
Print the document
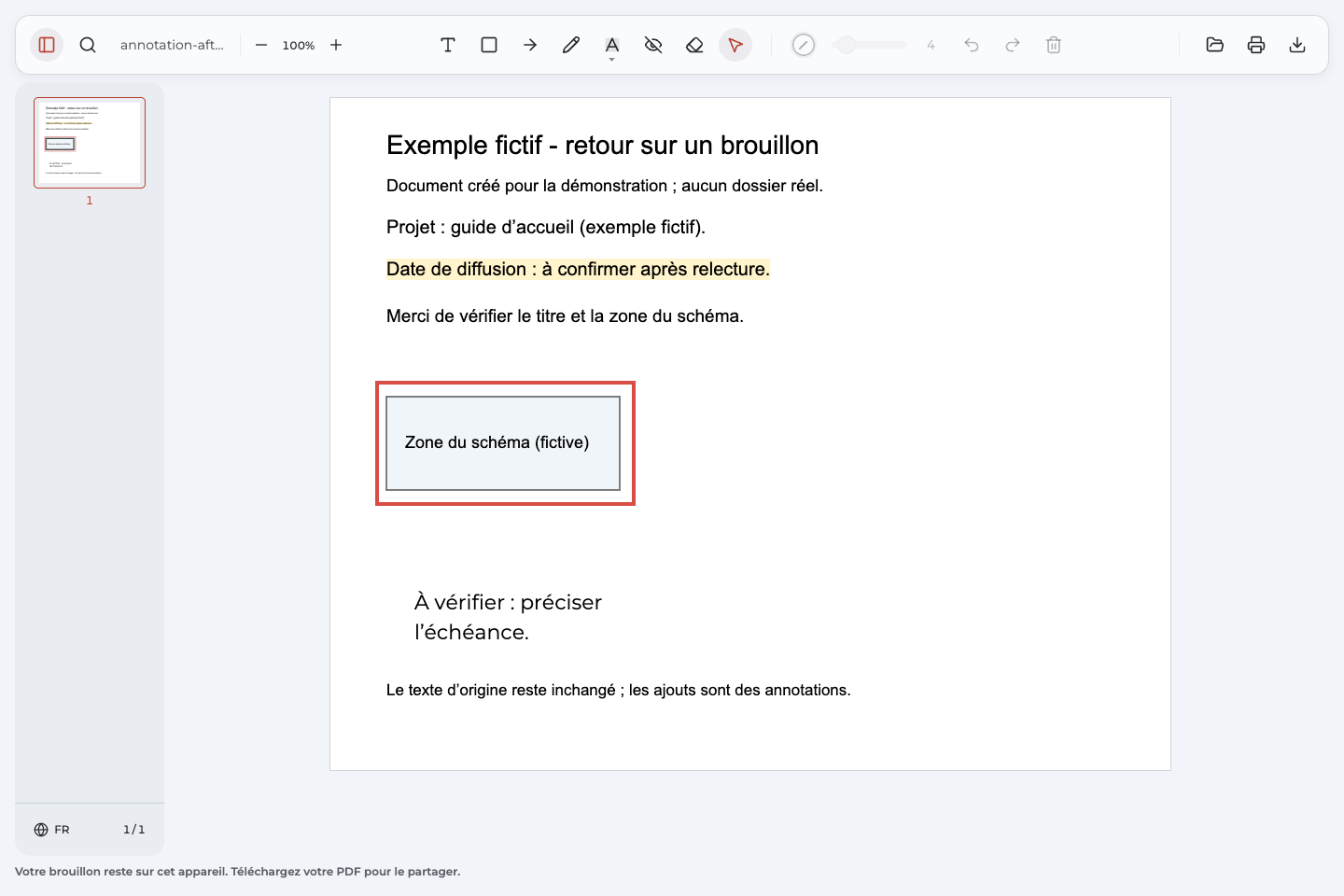[x=1256, y=45]
